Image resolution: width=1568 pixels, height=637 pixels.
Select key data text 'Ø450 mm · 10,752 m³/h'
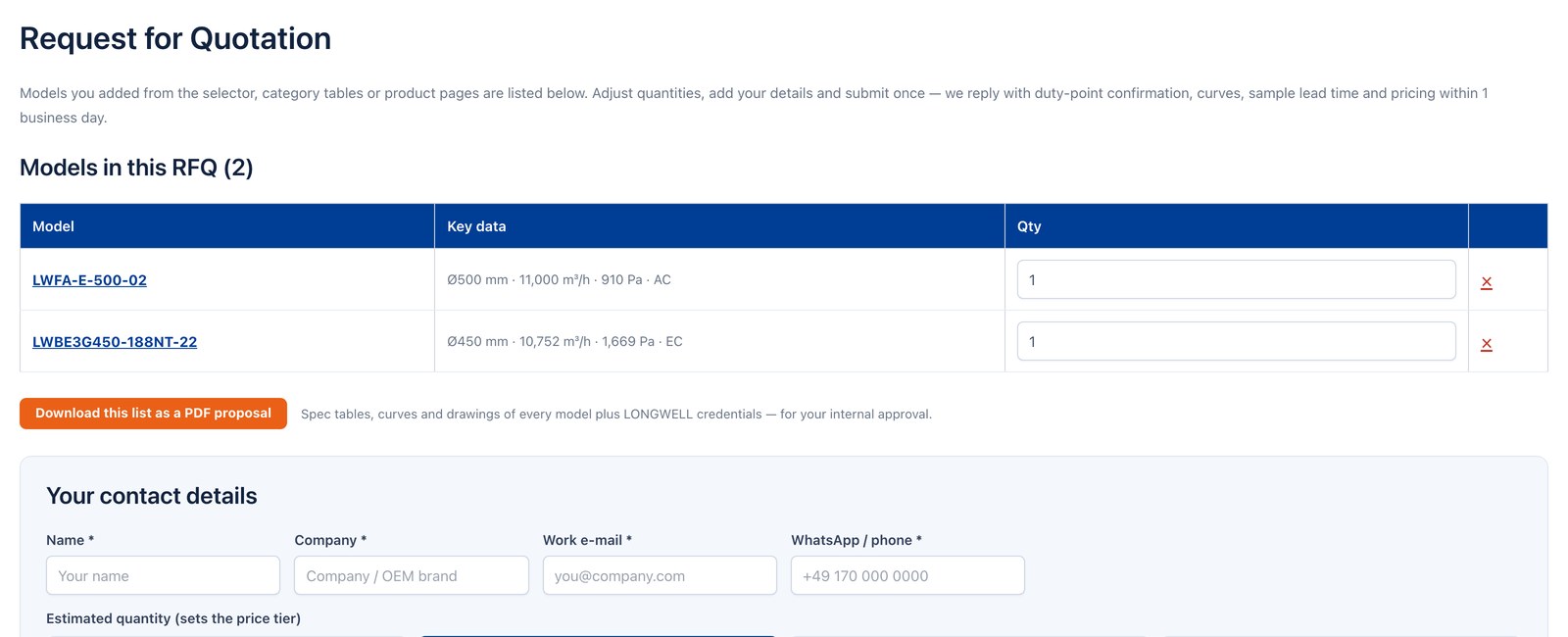tap(518, 342)
